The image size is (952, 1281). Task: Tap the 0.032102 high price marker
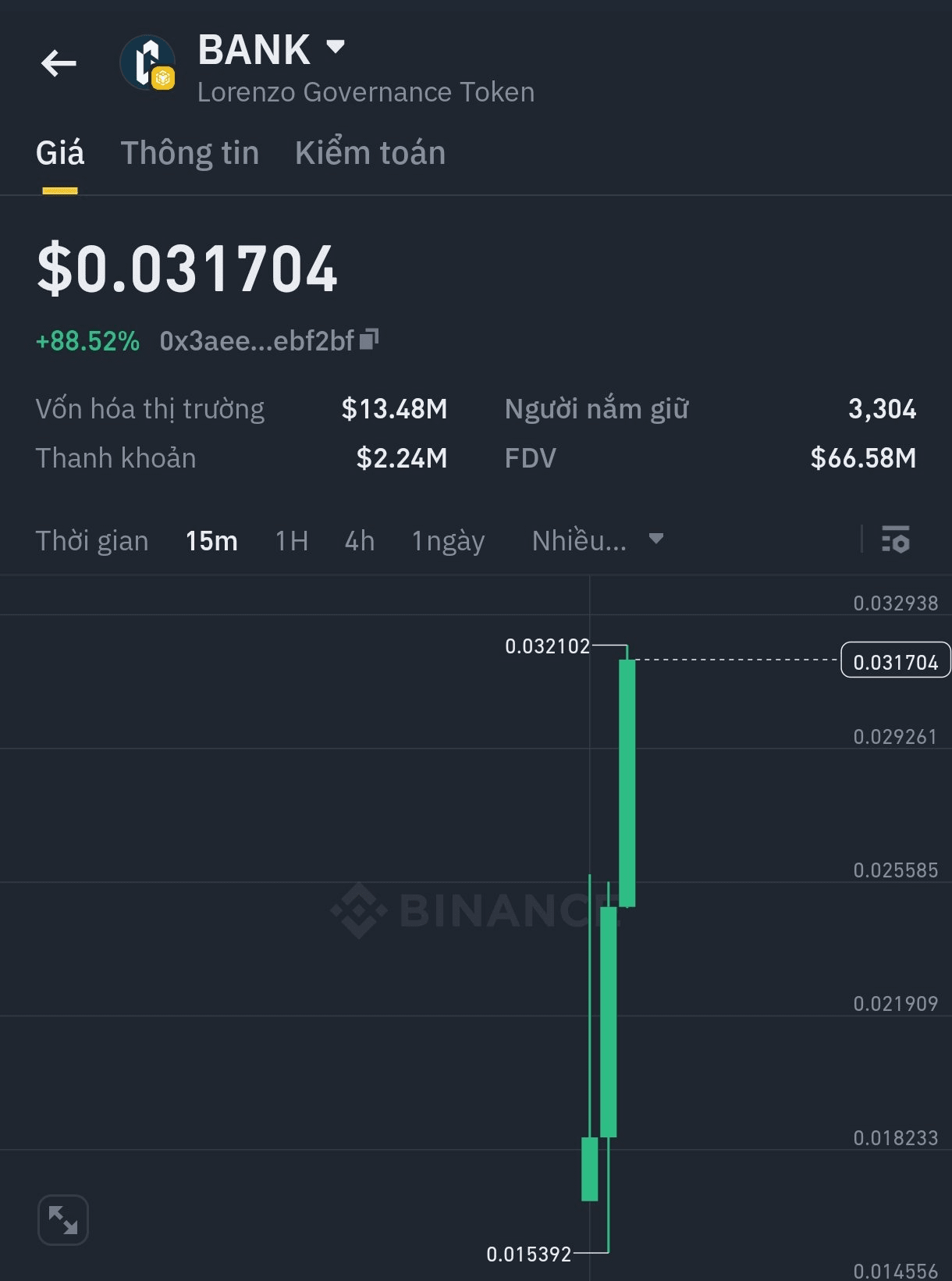[547, 646]
